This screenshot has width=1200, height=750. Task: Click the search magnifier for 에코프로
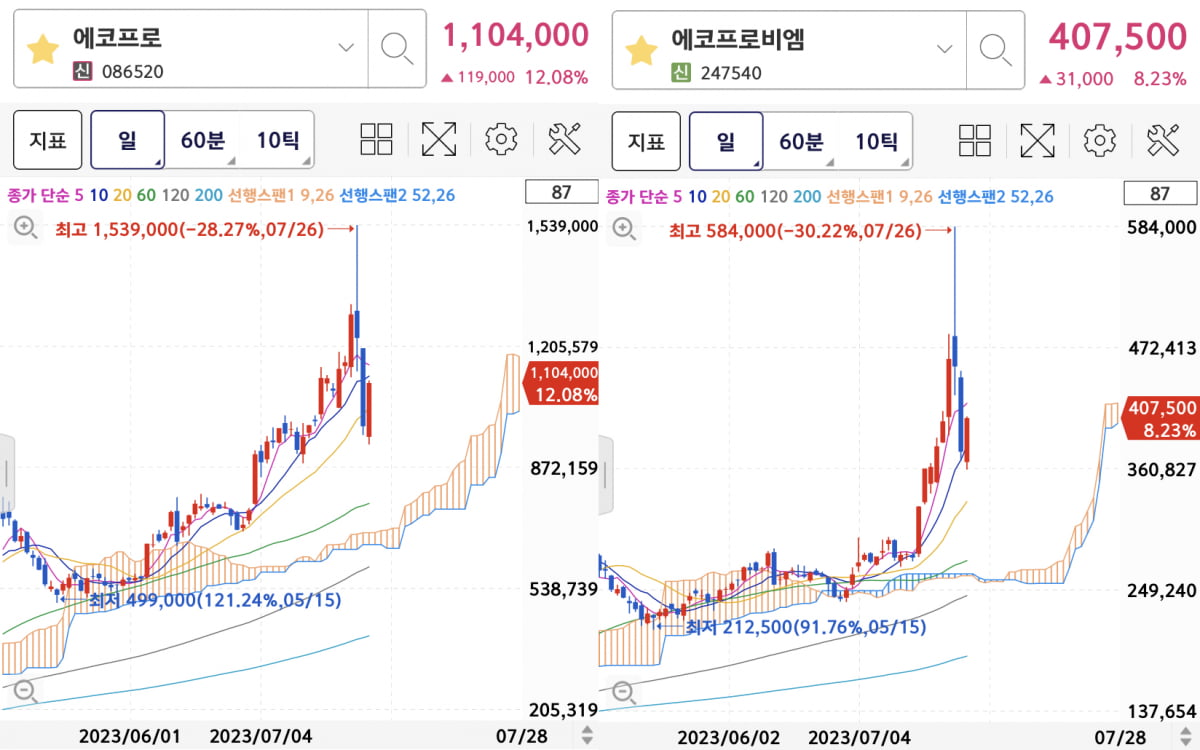pyautogui.click(x=397, y=48)
